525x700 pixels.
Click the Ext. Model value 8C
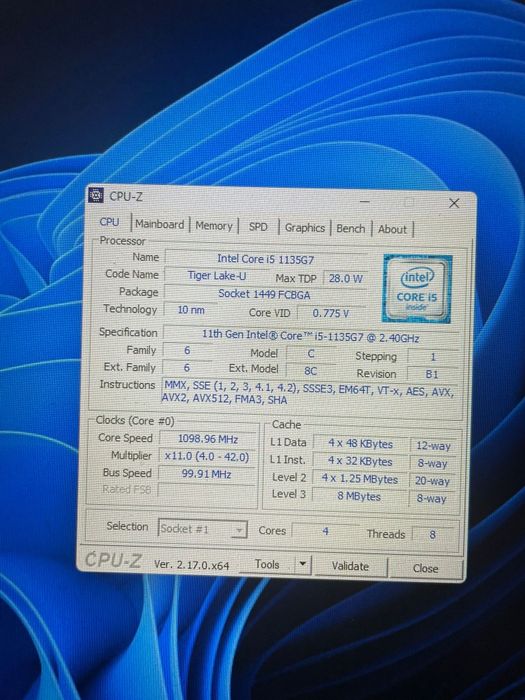click(311, 371)
